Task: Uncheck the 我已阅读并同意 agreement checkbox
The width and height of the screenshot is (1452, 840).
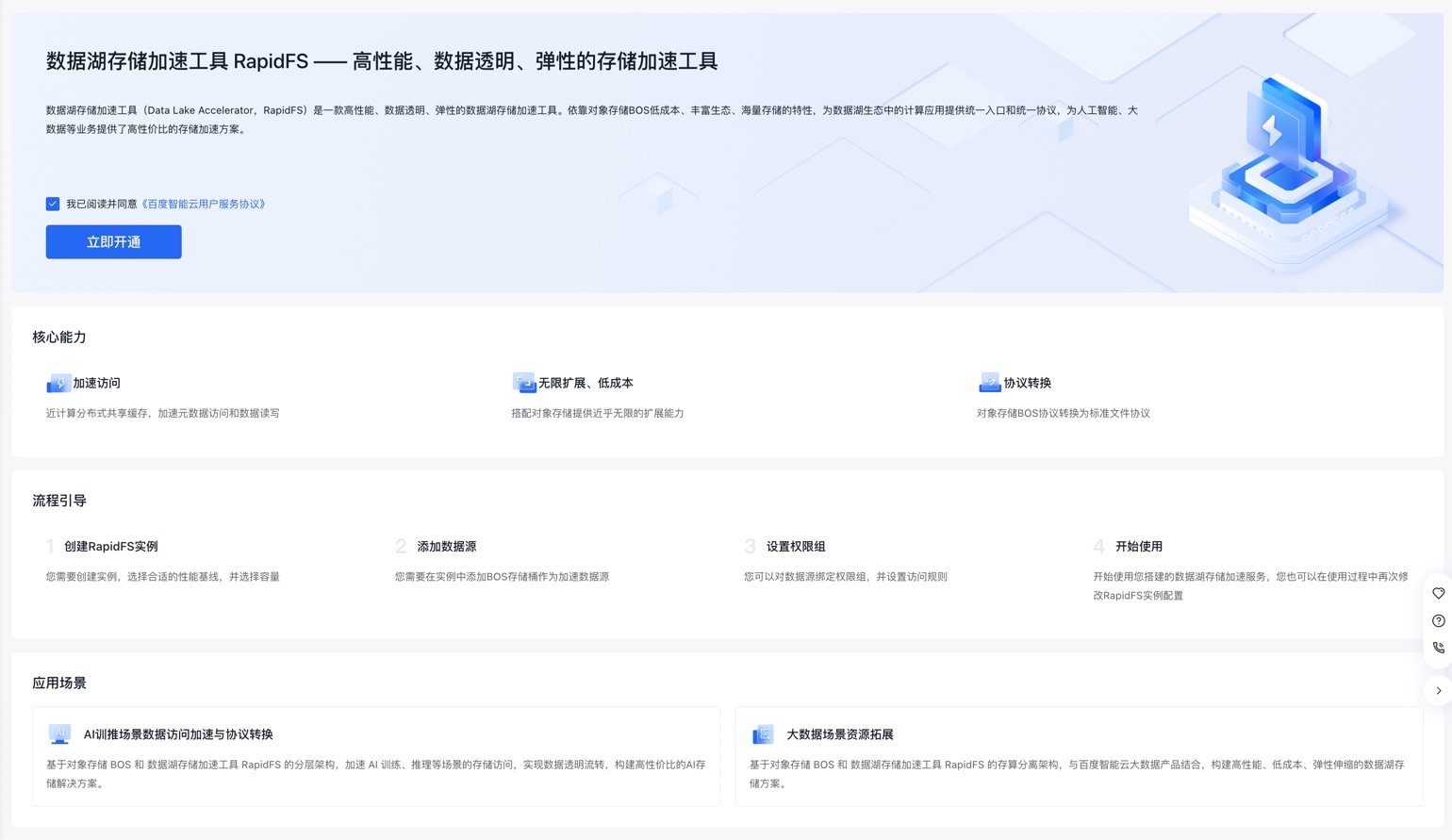Action: 53,204
